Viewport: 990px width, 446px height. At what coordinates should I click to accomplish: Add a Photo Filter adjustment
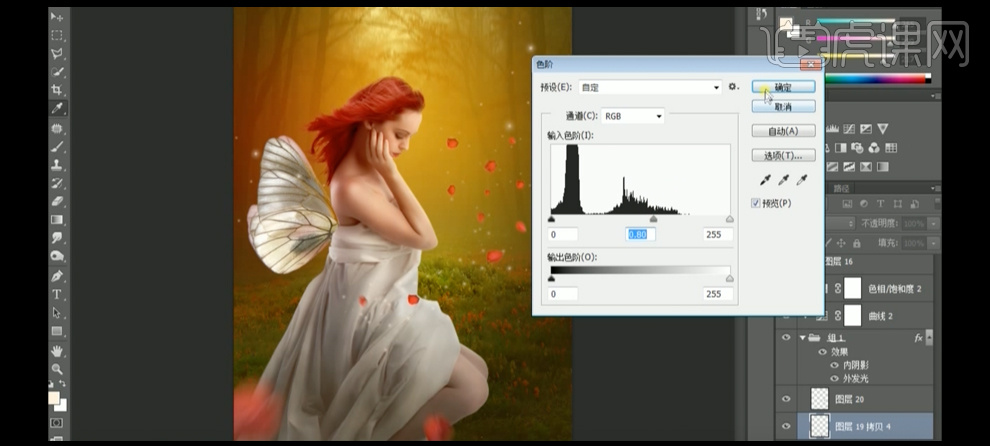coord(857,148)
